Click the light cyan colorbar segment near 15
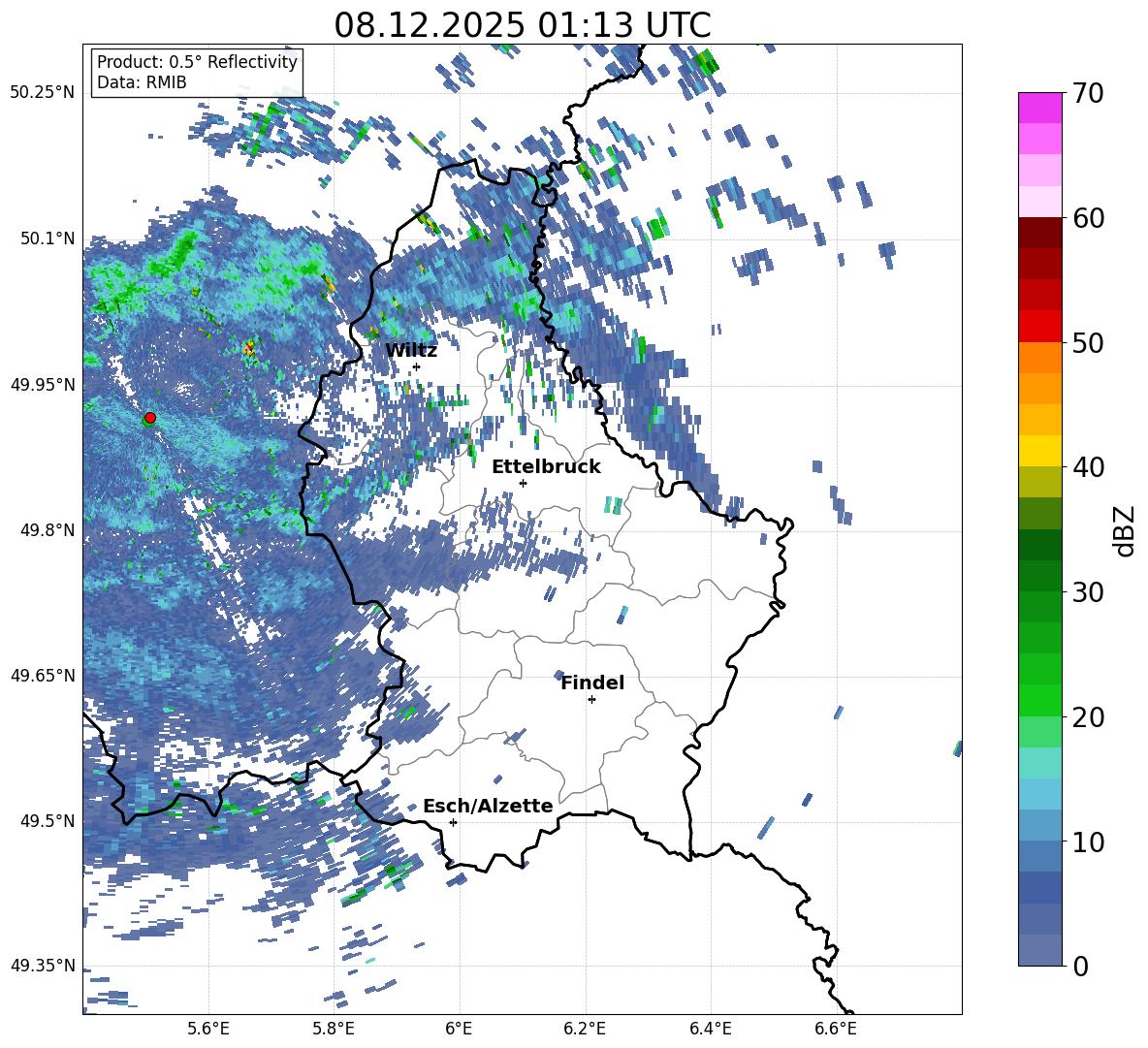The width and height of the screenshot is (1148, 1048). click(x=1039, y=763)
